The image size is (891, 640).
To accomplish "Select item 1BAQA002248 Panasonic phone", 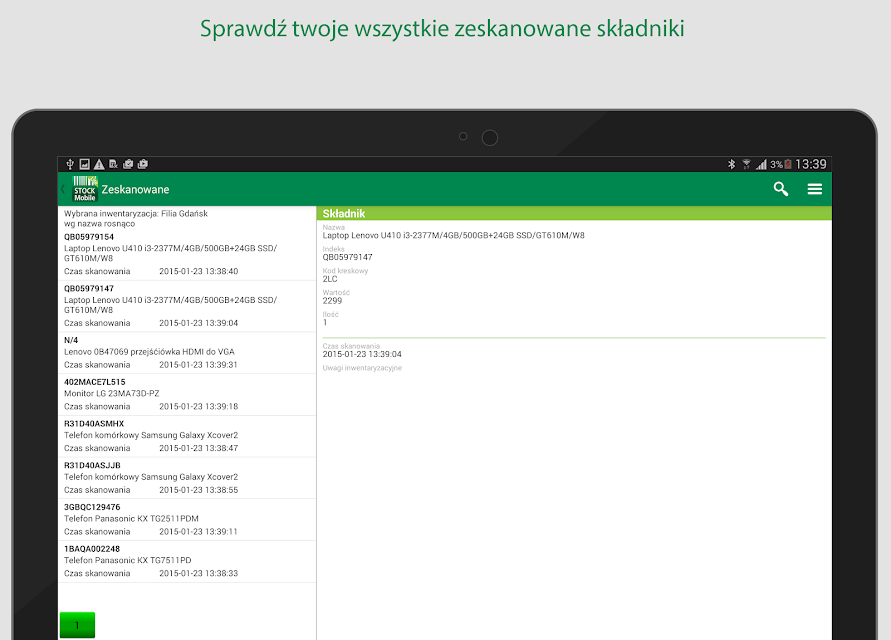I will (x=187, y=561).
